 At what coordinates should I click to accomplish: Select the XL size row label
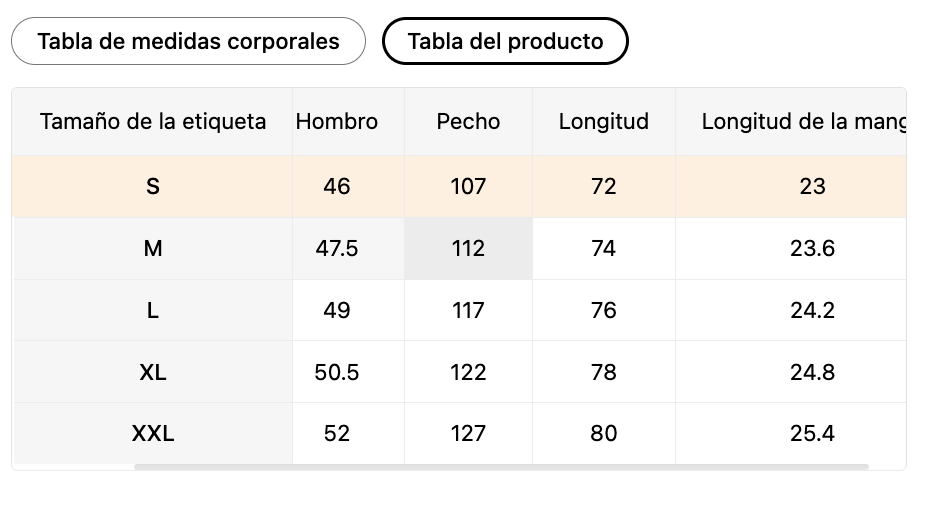[x=153, y=372]
